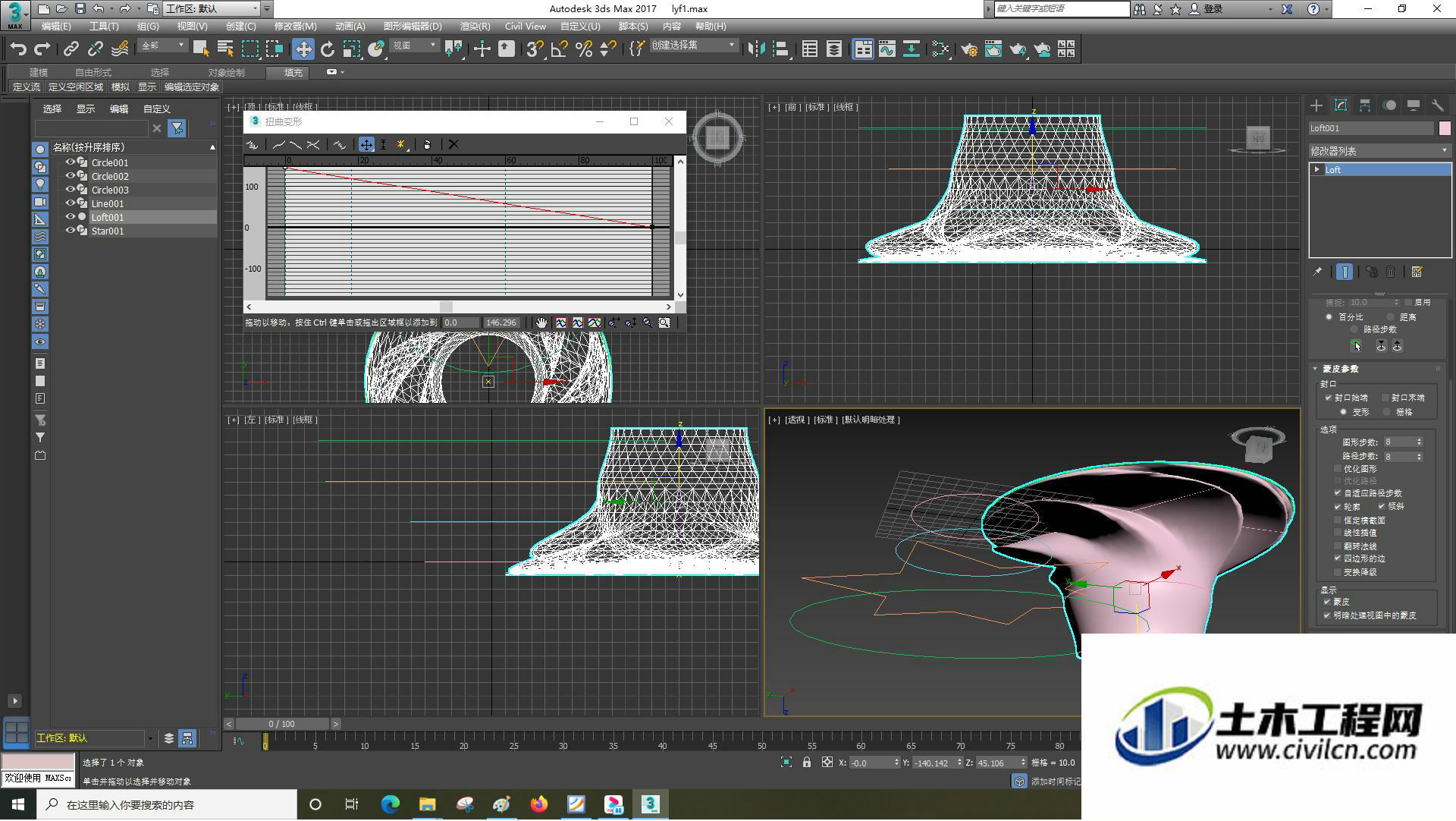Open the Schematic View icon
1456x821 pixels.
point(911,49)
